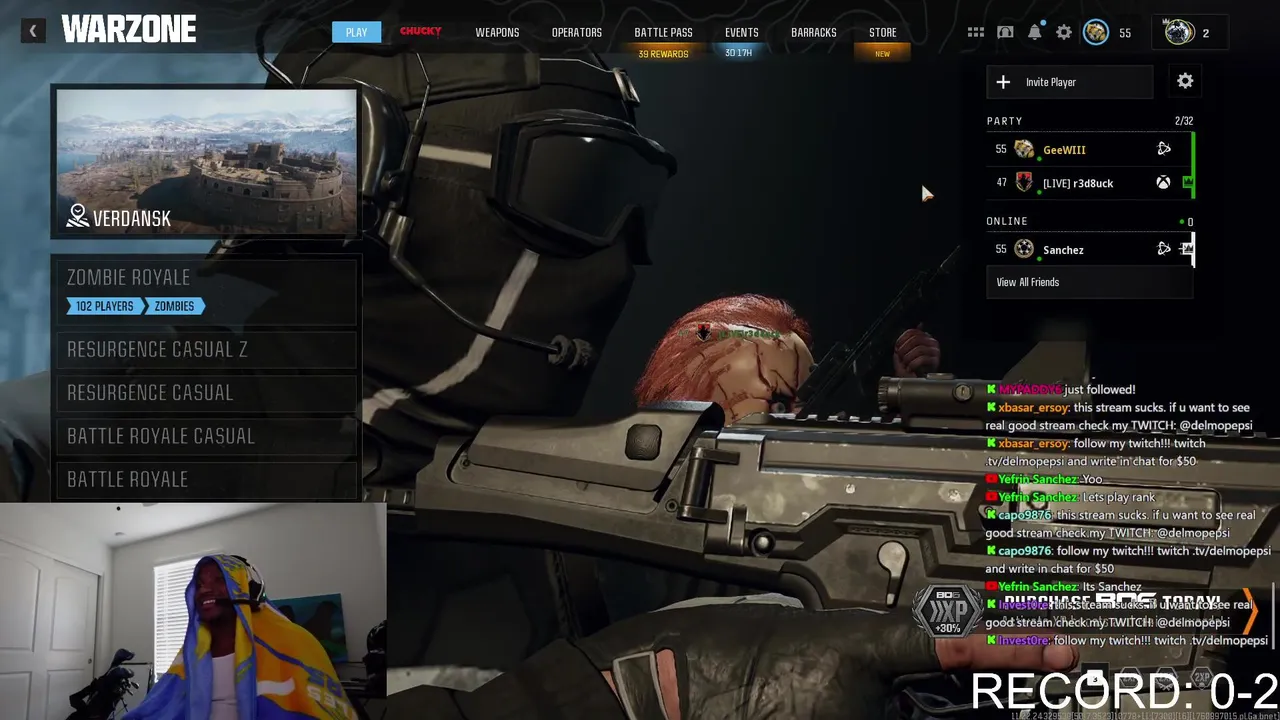Click the Verdansk map thumbnail

206,162
